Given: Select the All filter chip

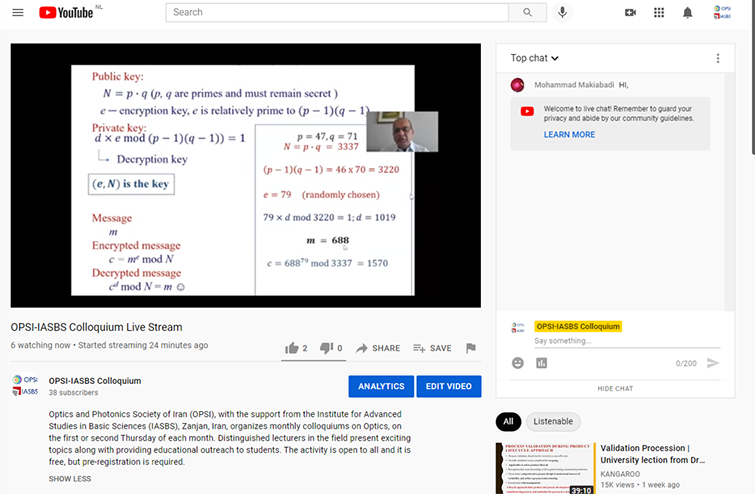Looking at the screenshot, I should 508,422.
